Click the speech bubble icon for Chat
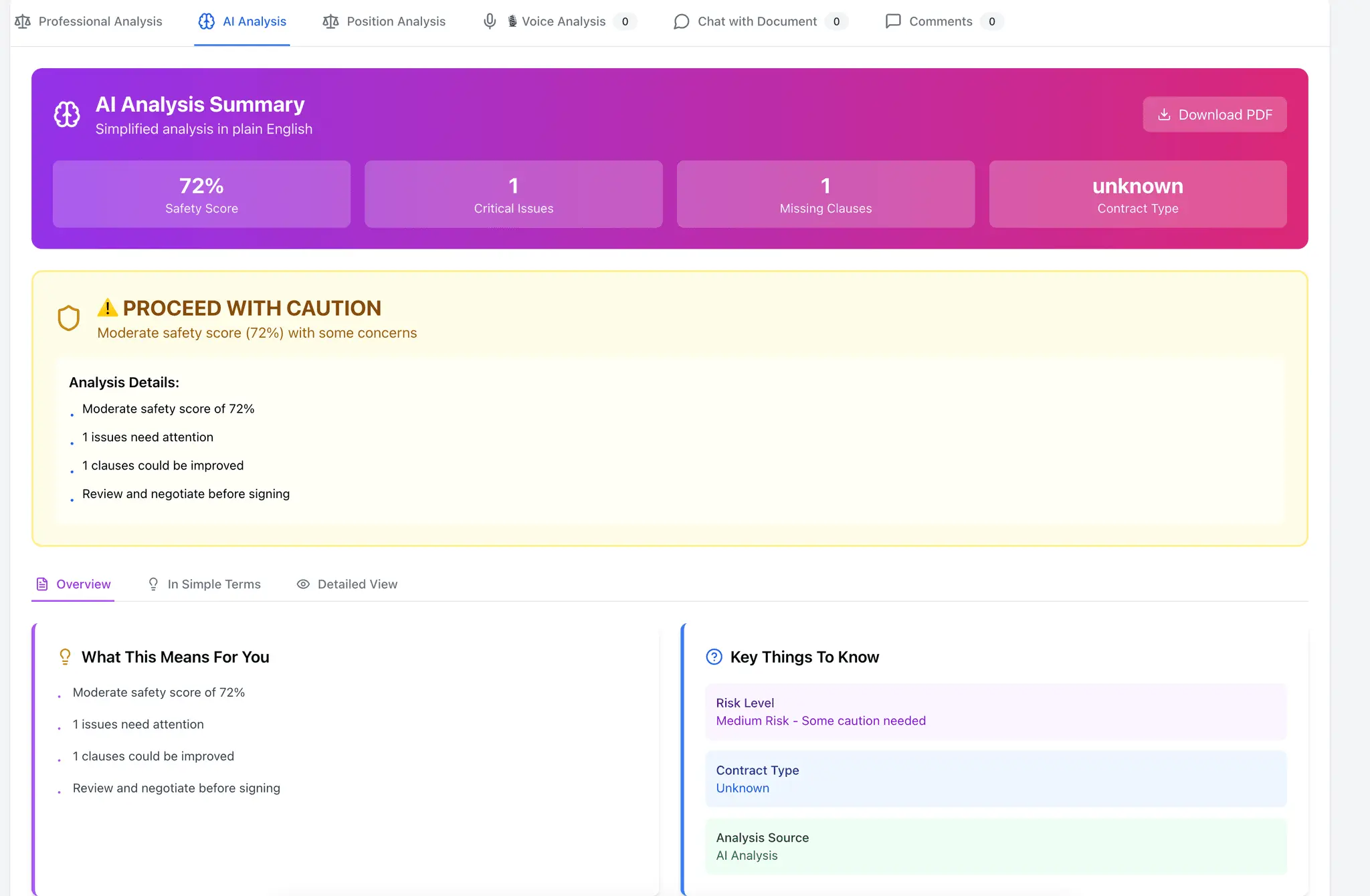The height and width of the screenshot is (896, 1370). (681, 21)
